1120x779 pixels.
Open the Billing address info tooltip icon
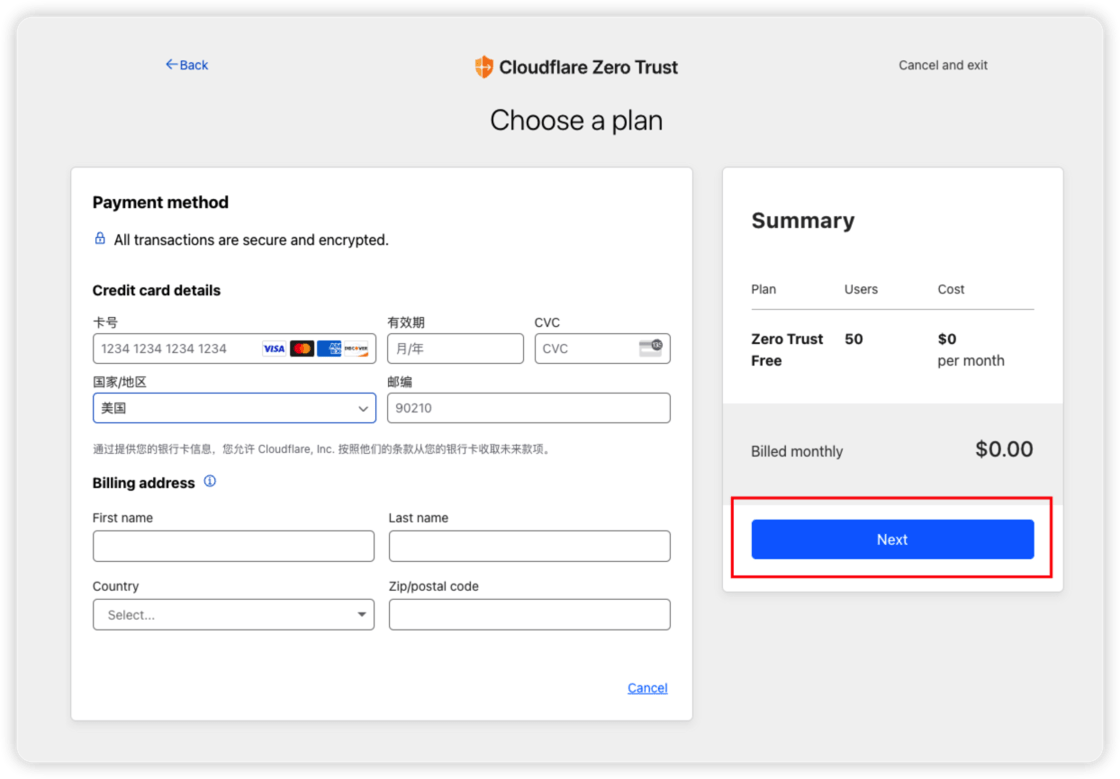tap(210, 482)
